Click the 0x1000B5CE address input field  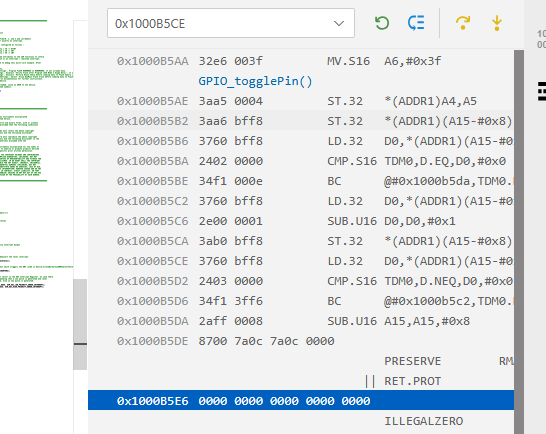231,23
